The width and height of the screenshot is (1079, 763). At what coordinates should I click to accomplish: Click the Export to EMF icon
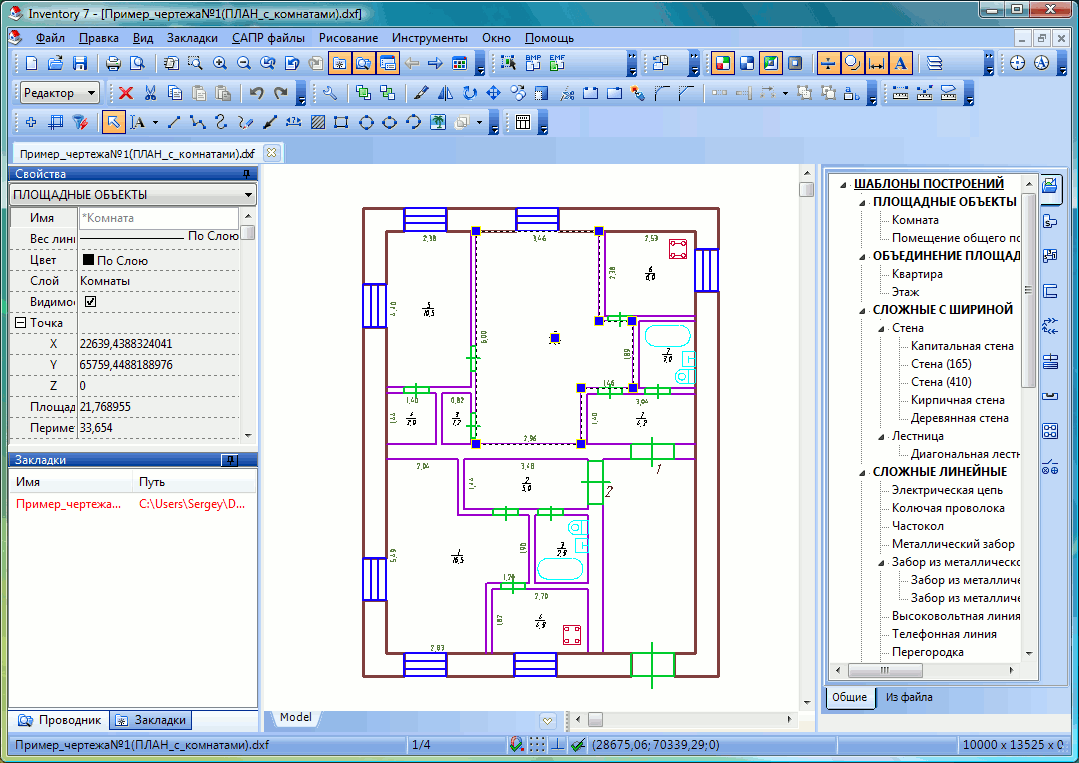(557, 63)
